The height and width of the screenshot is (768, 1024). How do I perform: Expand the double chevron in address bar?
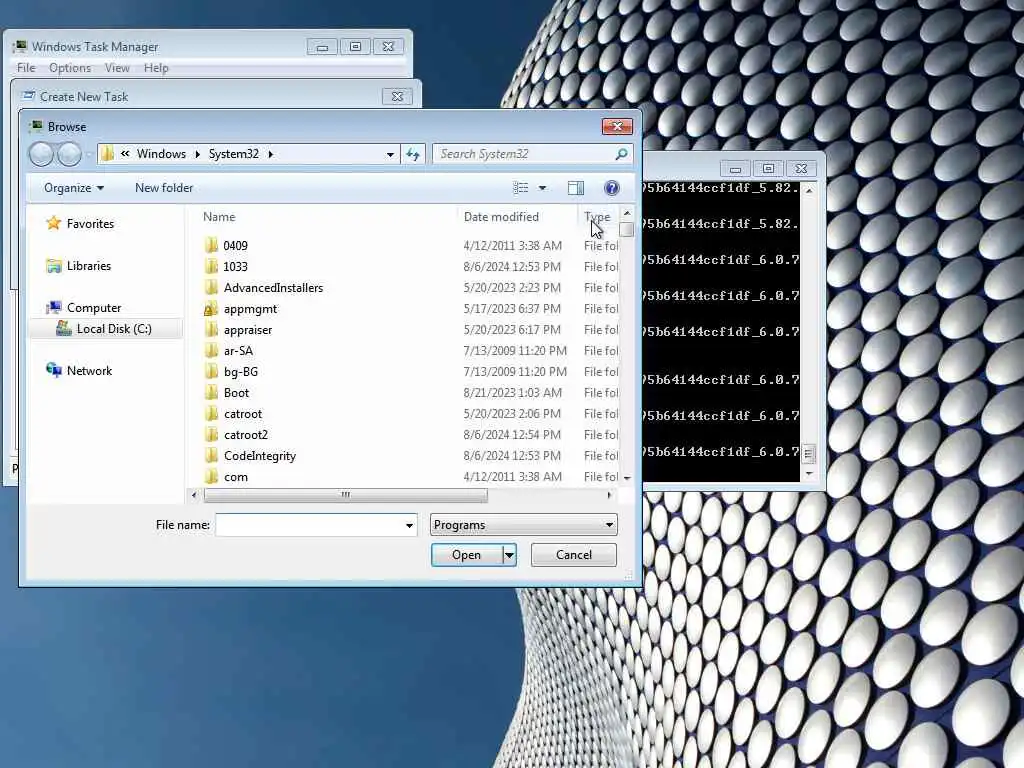(125, 154)
